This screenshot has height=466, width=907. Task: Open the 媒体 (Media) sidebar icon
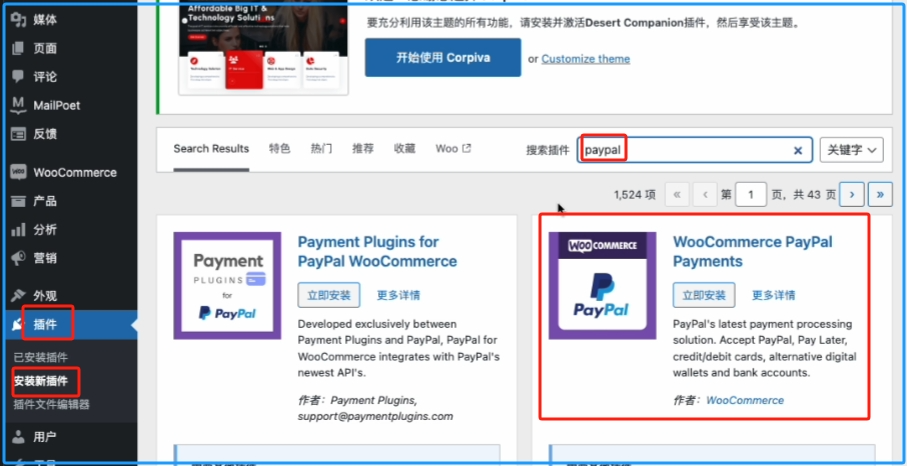pos(19,20)
